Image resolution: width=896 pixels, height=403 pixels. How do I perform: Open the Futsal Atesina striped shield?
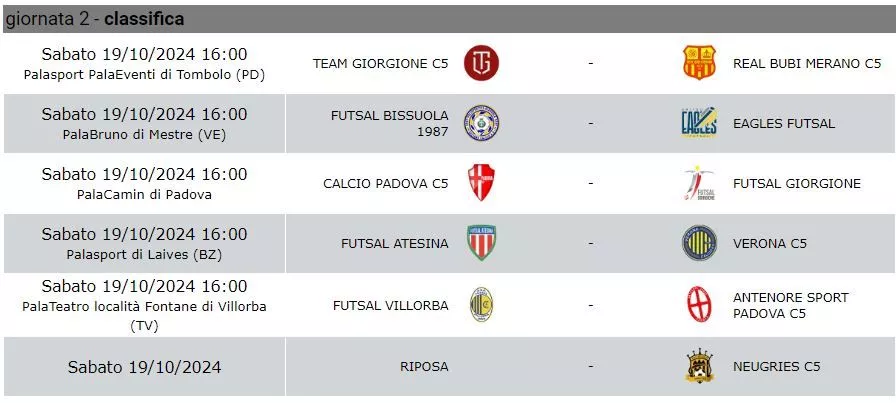[481, 243]
